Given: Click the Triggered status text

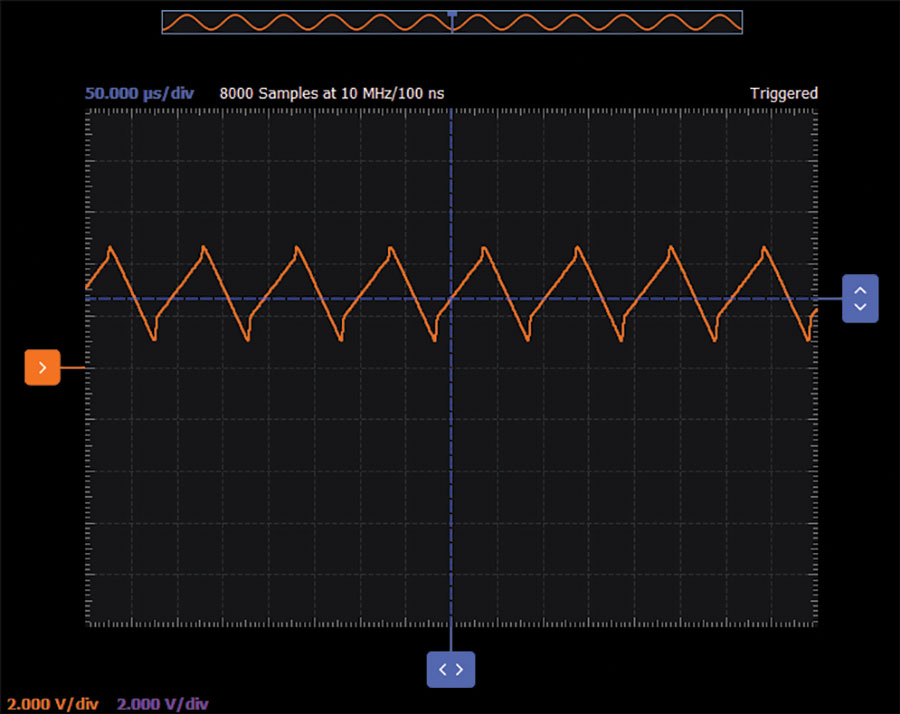Looking at the screenshot, I should pos(783,93).
